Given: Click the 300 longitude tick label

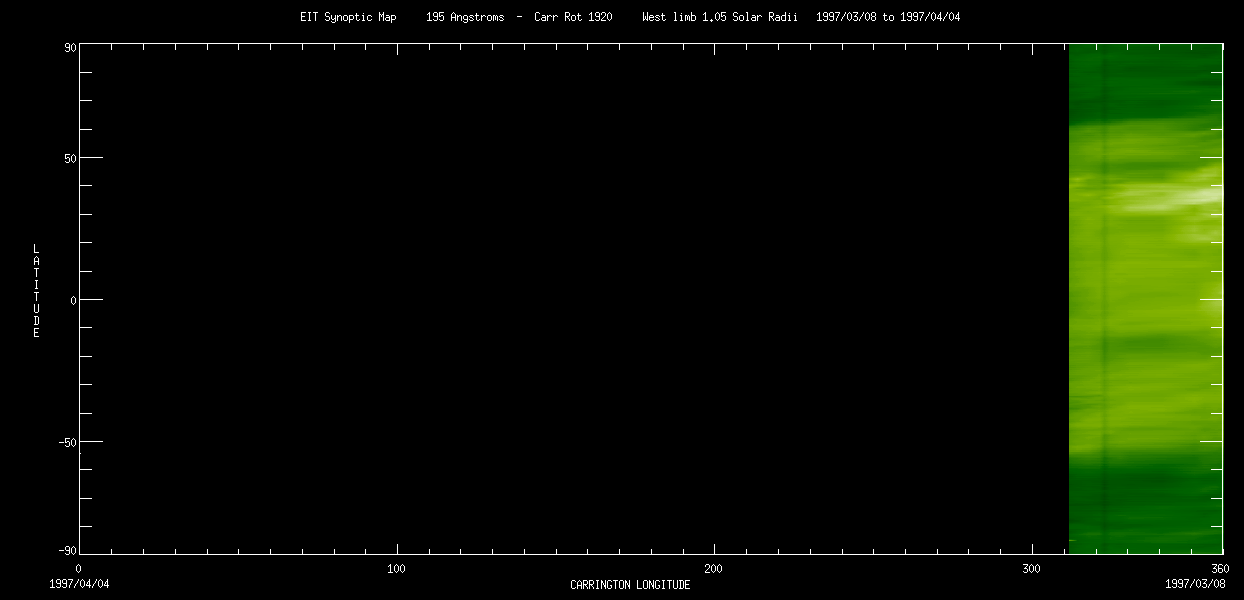Looking at the screenshot, I should click(x=1031, y=569).
